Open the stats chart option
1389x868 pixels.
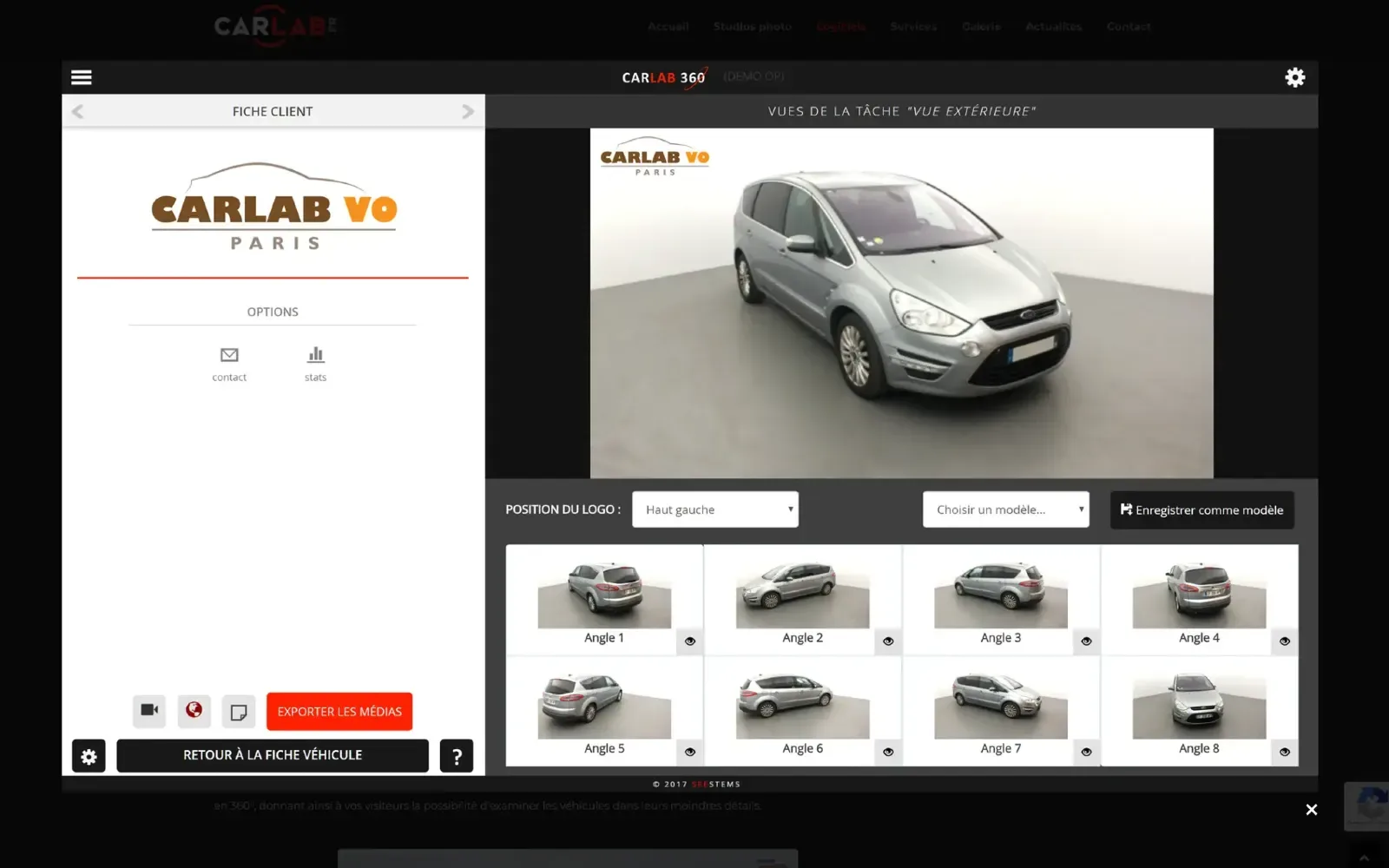(x=316, y=364)
